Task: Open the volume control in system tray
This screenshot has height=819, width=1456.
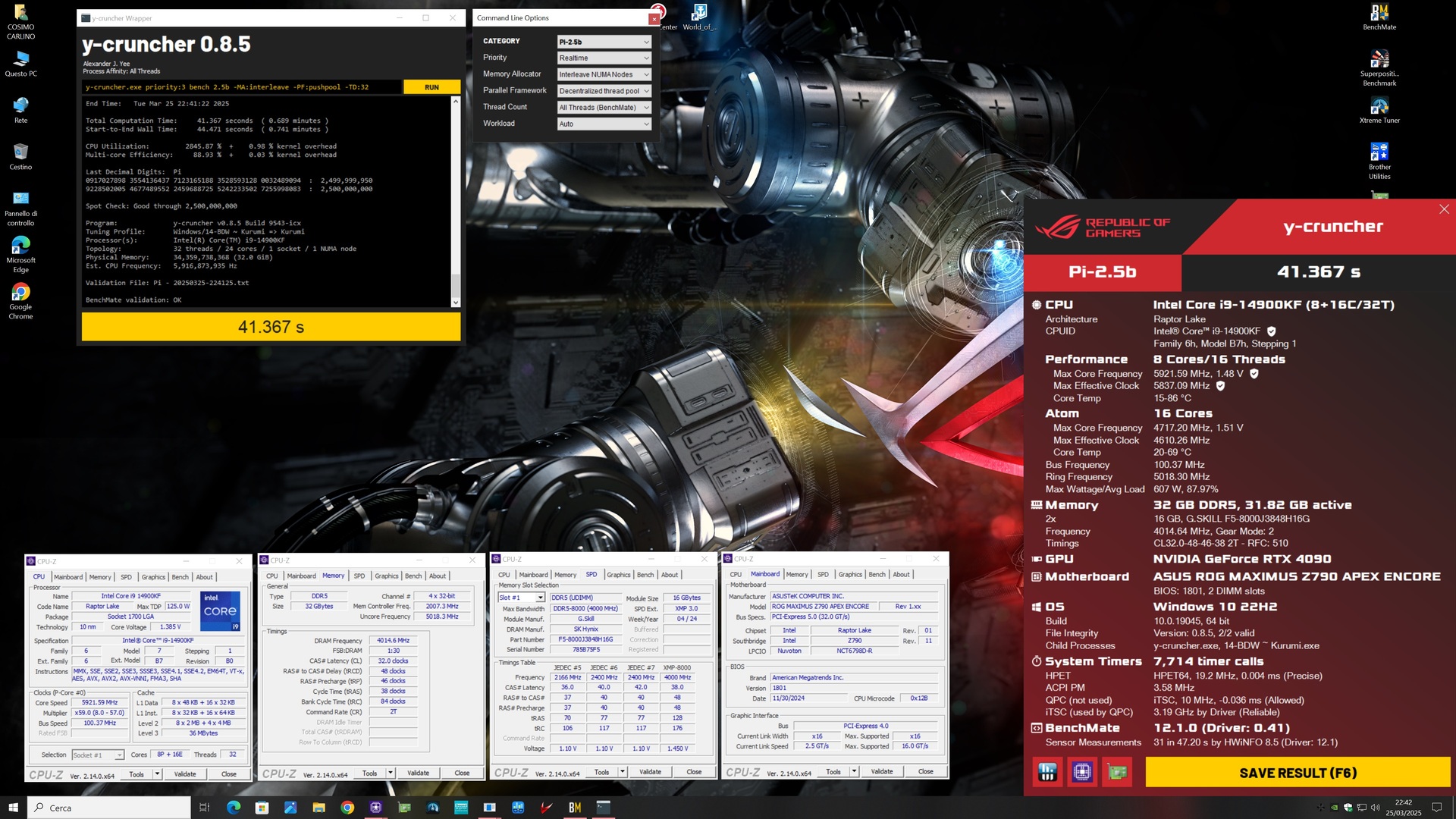Action: 1376,808
